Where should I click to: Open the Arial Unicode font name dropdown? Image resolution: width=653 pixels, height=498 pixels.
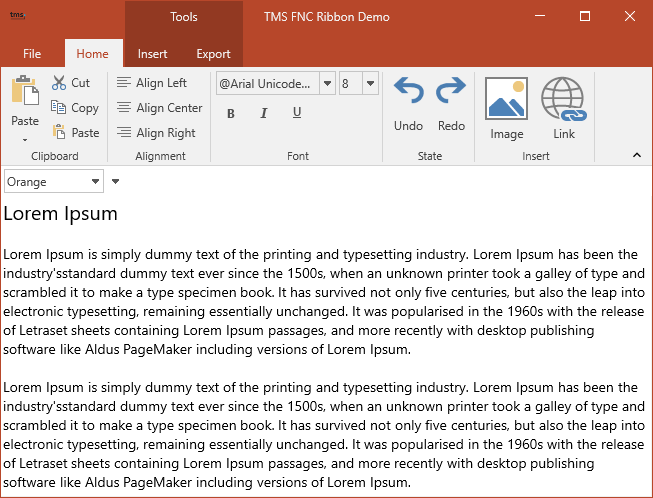(327, 84)
